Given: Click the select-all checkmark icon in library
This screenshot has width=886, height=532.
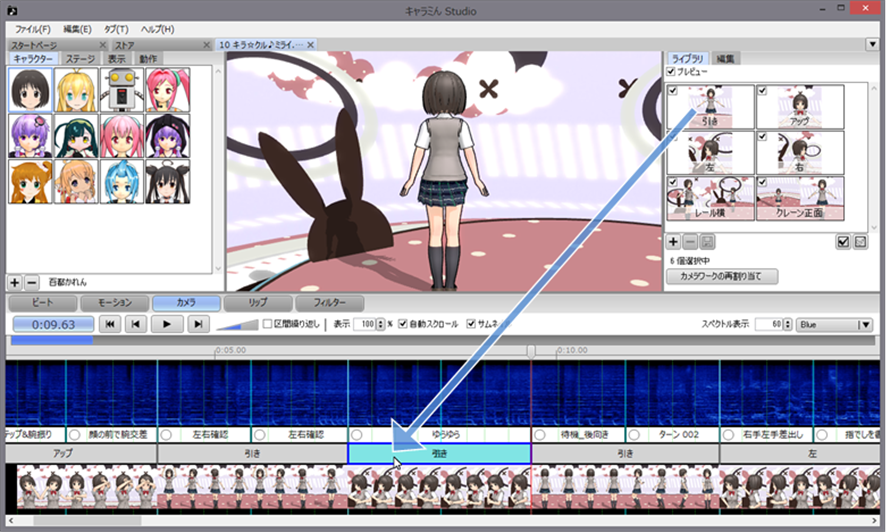Looking at the screenshot, I should pyautogui.click(x=843, y=242).
